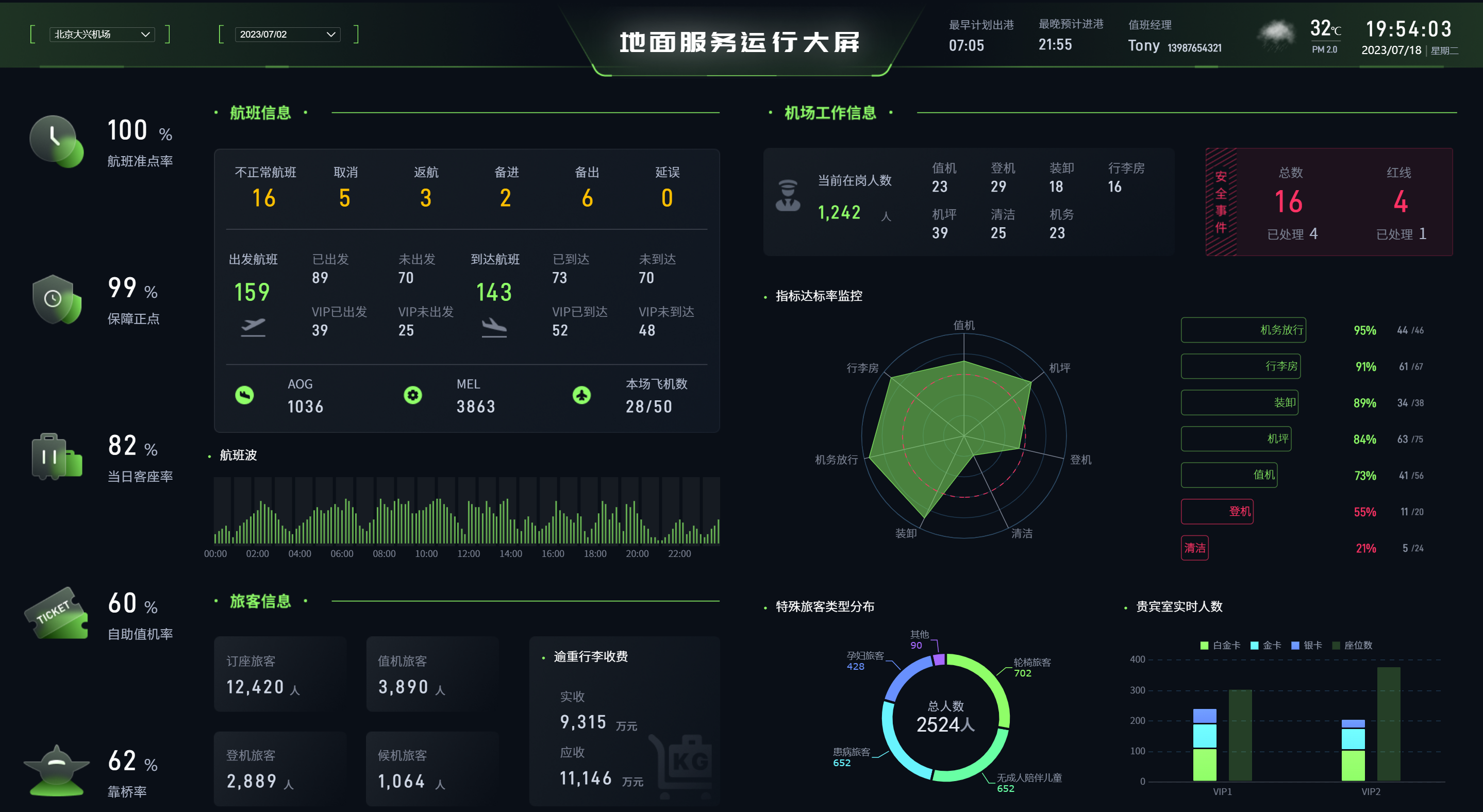1483x812 pixels.
Task: Click the departing plane takeoff icon
Action: (x=253, y=327)
